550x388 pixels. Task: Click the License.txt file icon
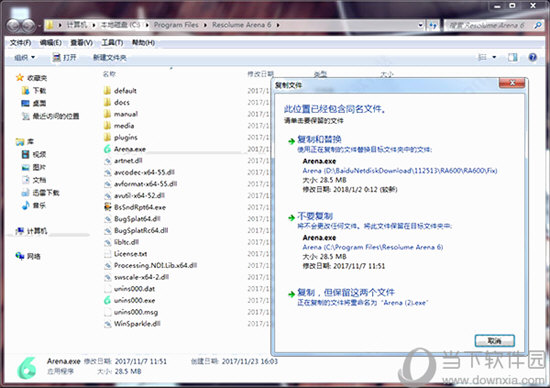pyautogui.click(x=107, y=254)
